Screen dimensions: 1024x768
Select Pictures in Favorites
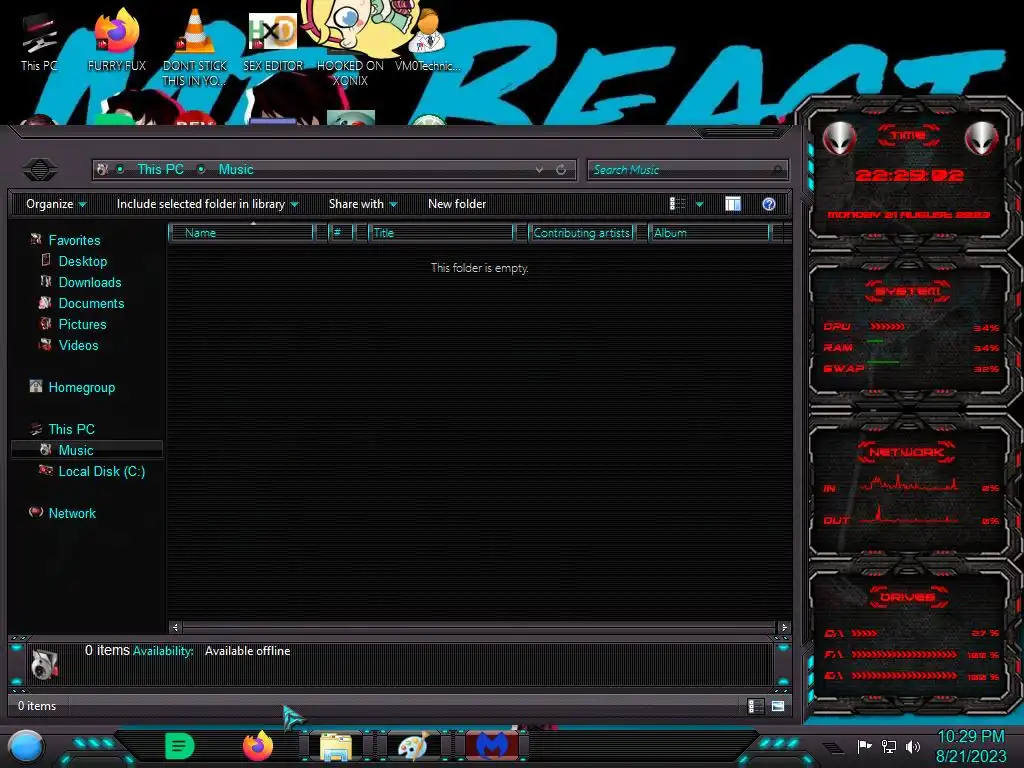click(x=82, y=324)
